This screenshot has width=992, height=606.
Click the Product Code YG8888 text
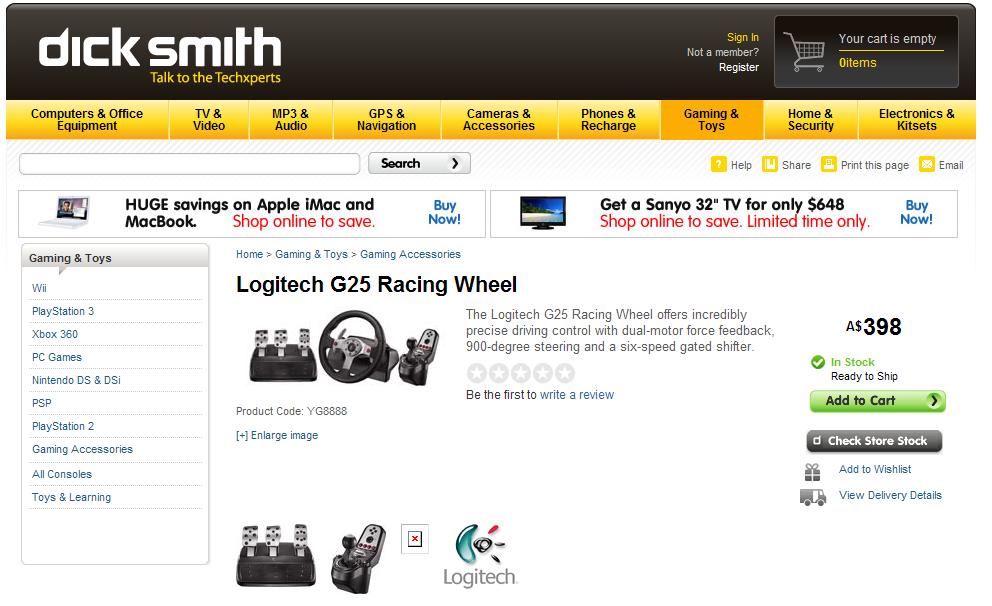[x=292, y=411]
